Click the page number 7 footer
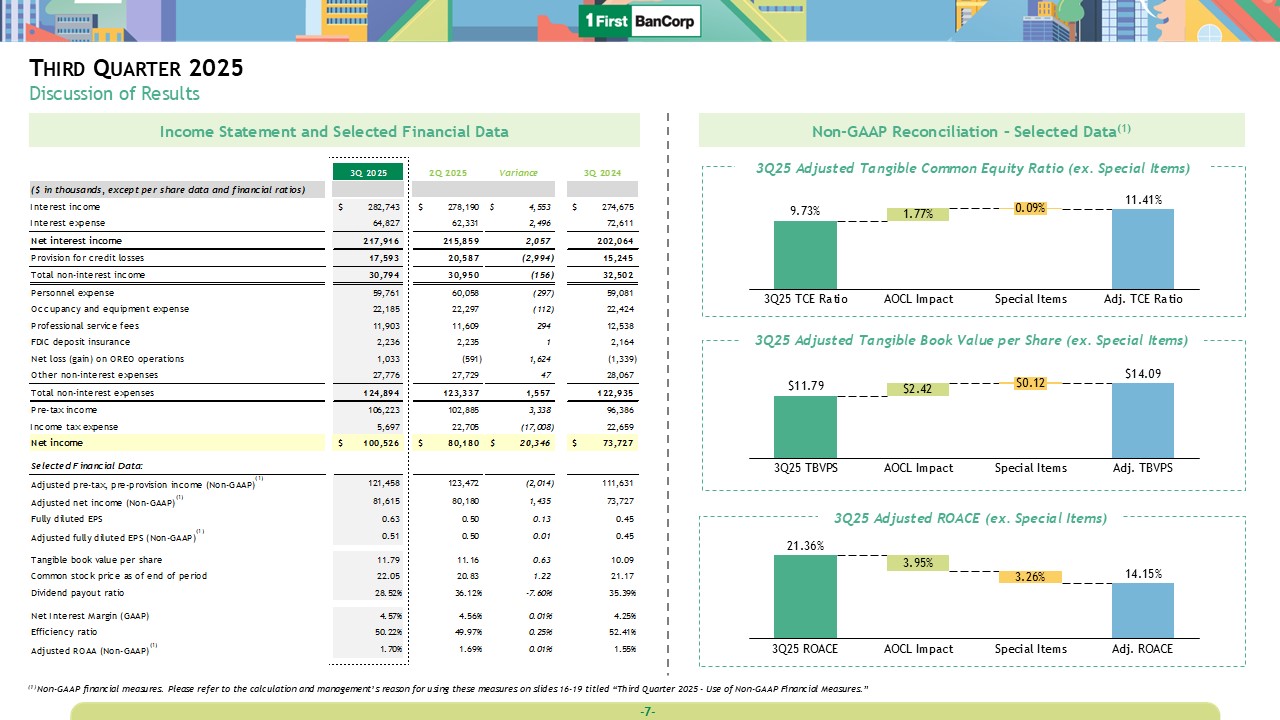Viewport: 1280px width, 720px height. (647, 711)
